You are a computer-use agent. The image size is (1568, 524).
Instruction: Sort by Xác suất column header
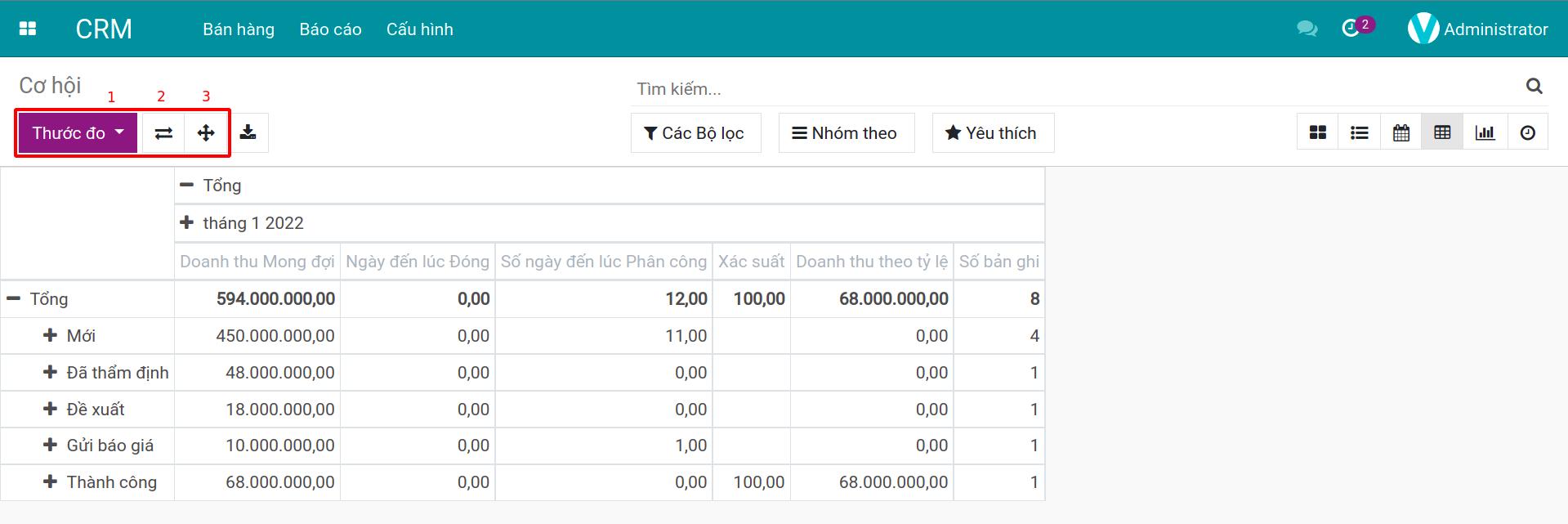pyautogui.click(x=752, y=262)
